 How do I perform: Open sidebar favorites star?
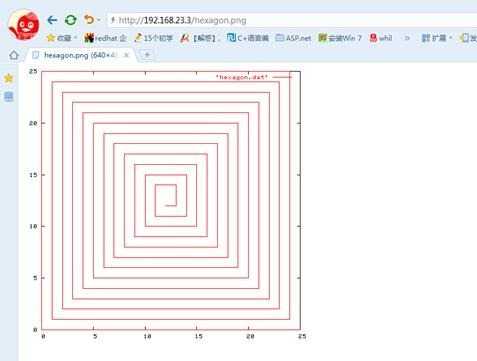pyautogui.click(x=9, y=78)
